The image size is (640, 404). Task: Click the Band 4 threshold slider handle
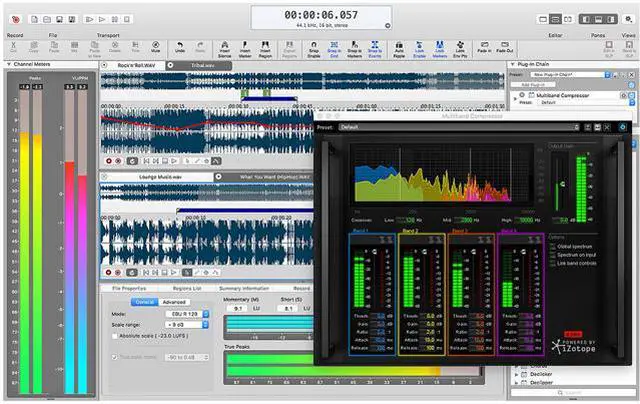pyautogui.click(x=523, y=252)
